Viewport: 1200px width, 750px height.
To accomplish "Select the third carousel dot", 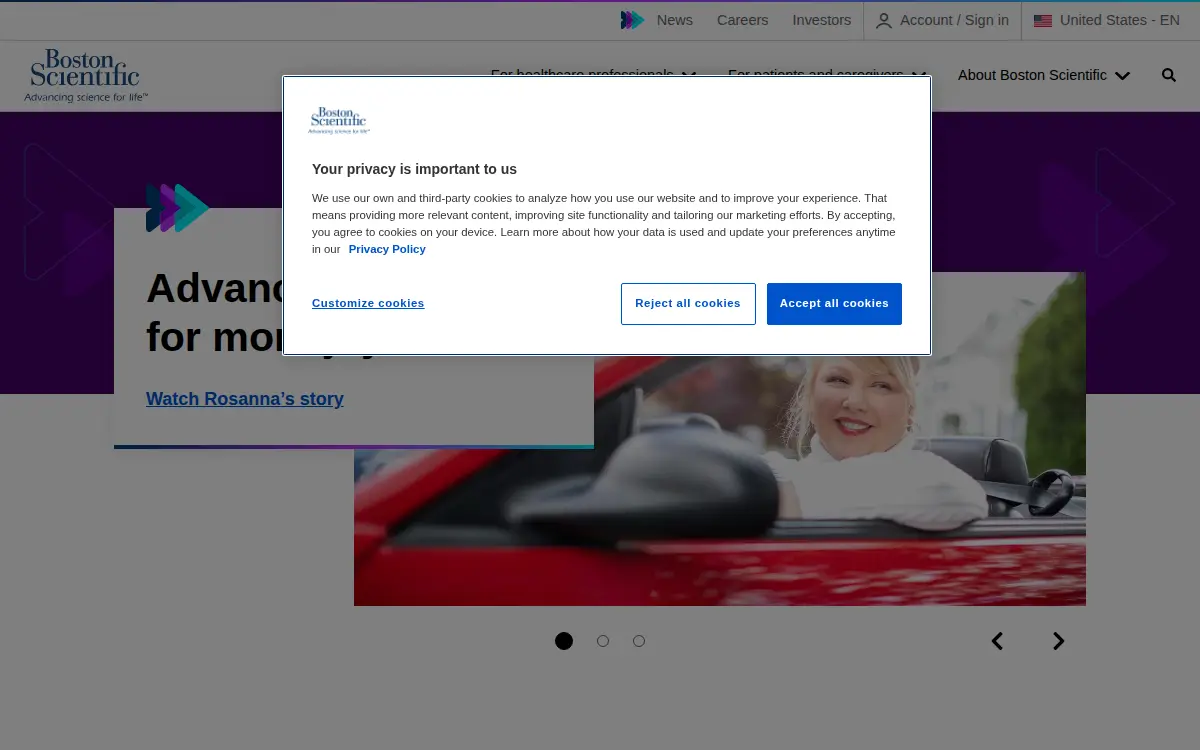I will point(639,641).
